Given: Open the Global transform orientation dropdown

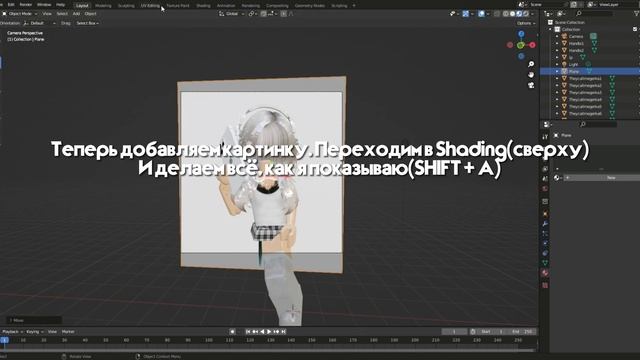Looking at the screenshot, I should tap(231, 14).
